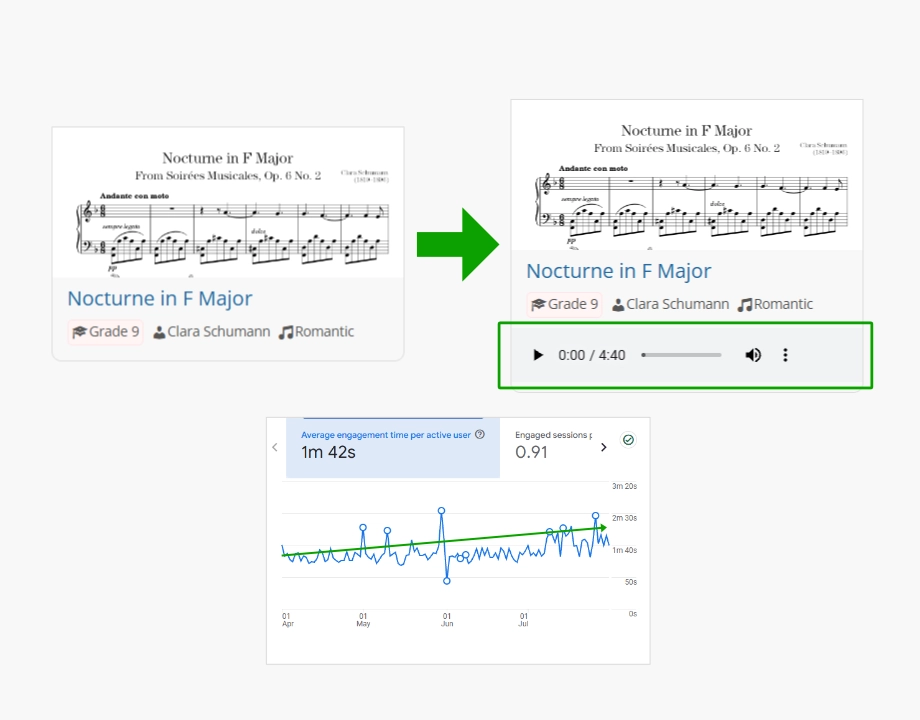Viewport: 920px width, 720px height.
Task: Seek along the audio progress bar
Action: pos(681,355)
